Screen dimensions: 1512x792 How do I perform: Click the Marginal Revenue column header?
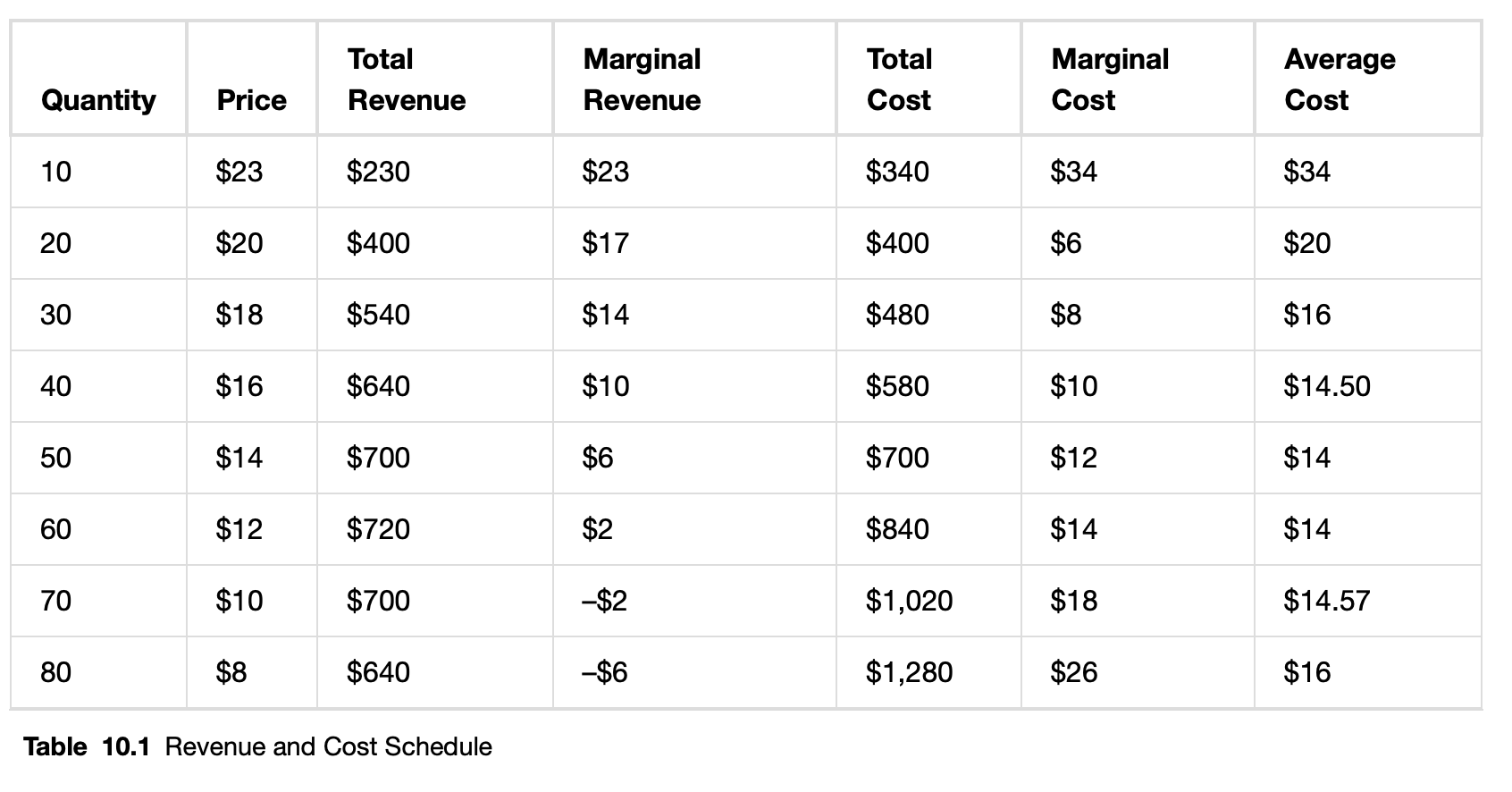tap(642, 80)
